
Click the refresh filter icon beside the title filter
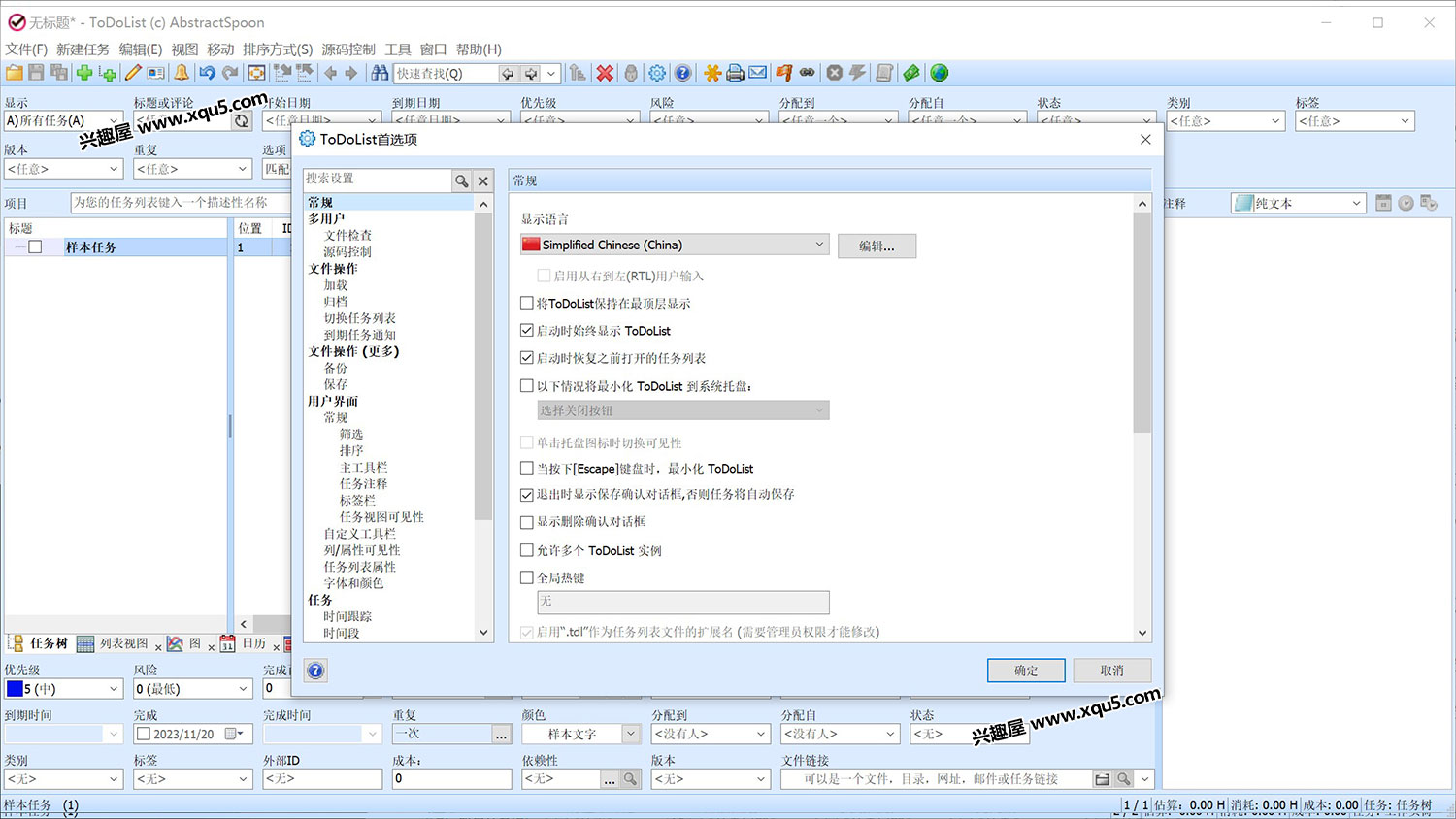pyautogui.click(x=242, y=121)
